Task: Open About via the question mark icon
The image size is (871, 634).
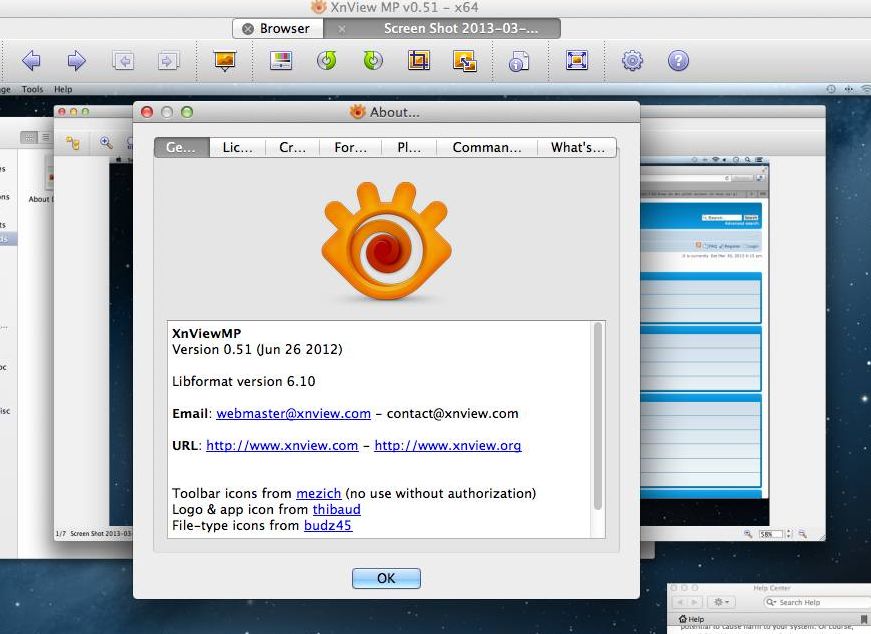Action: pos(678,60)
